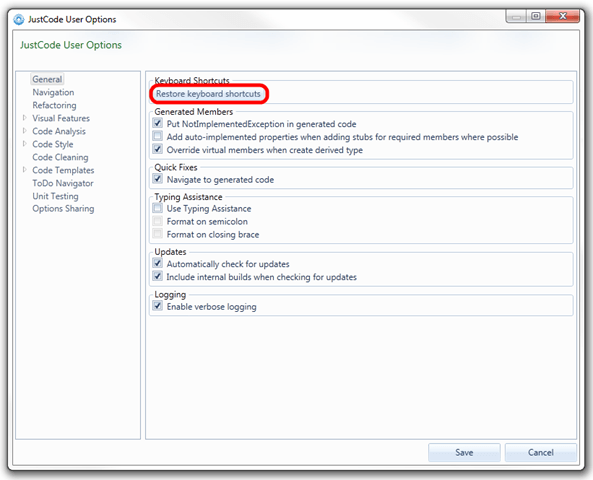Select Visual Features in the tree
Viewport: 593px width, 480px height.
click(x=61, y=118)
